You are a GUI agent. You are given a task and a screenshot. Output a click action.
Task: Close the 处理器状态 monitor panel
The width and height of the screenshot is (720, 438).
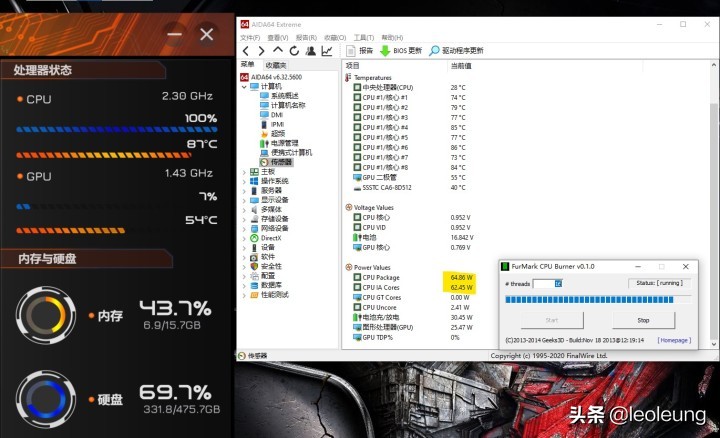tap(207, 34)
